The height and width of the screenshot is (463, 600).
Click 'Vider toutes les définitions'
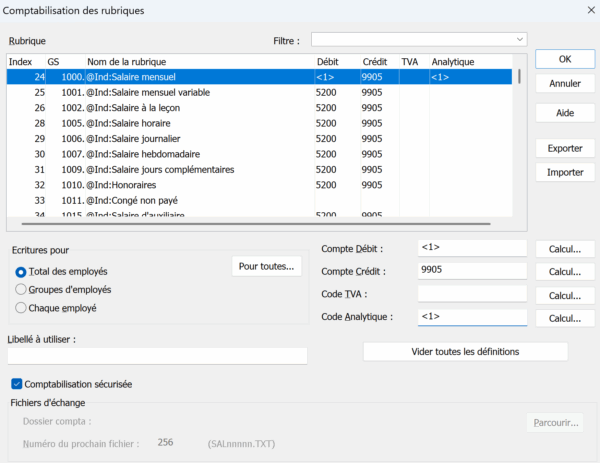click(465, 352)
